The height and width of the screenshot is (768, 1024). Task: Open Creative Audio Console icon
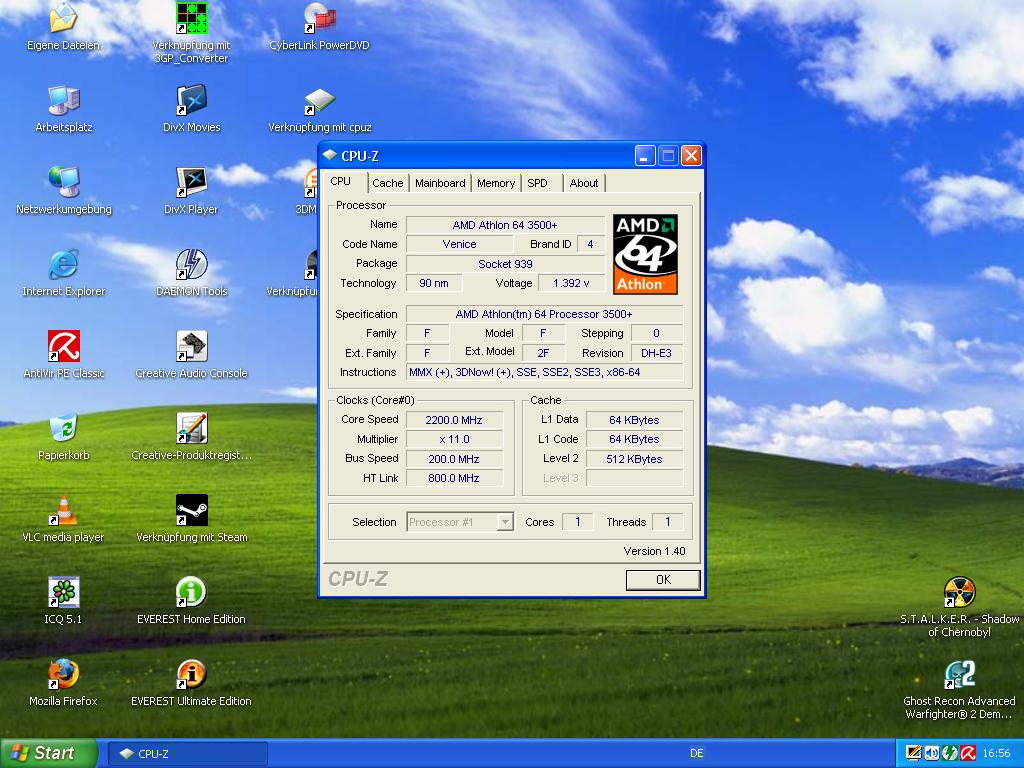[x=191, y=346]
